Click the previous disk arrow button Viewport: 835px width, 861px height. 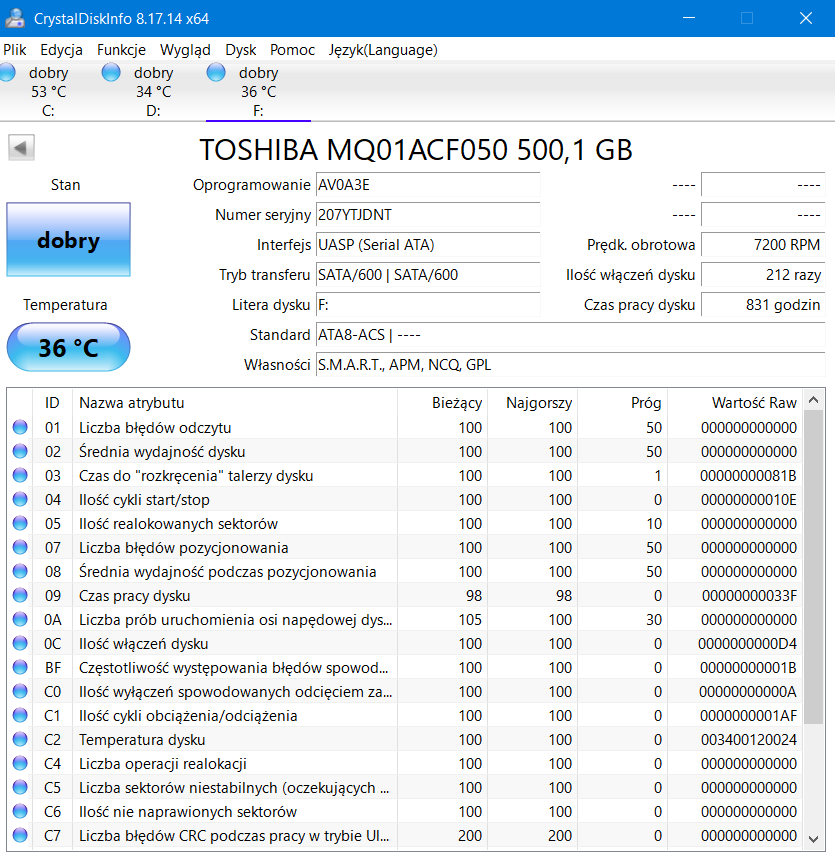pyautogui.click(x=21, y=148)
